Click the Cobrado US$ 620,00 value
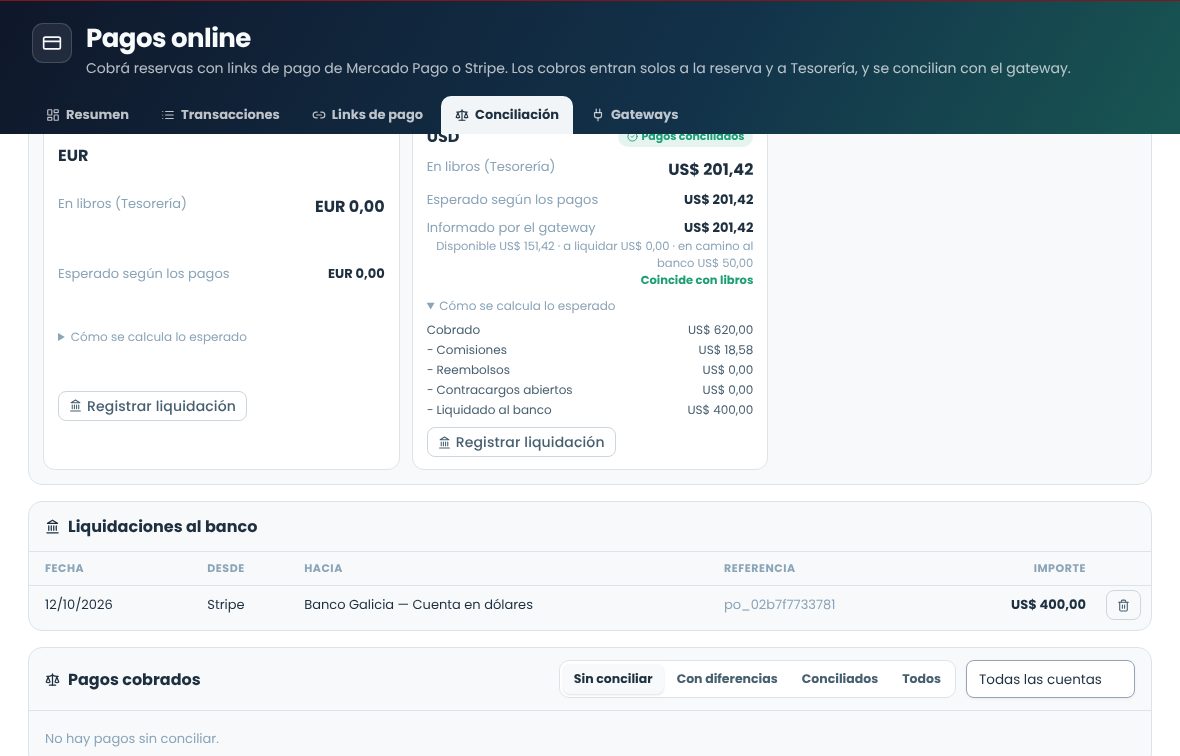The height and width of the screenshot is (756, 1180). pos(720,330)
